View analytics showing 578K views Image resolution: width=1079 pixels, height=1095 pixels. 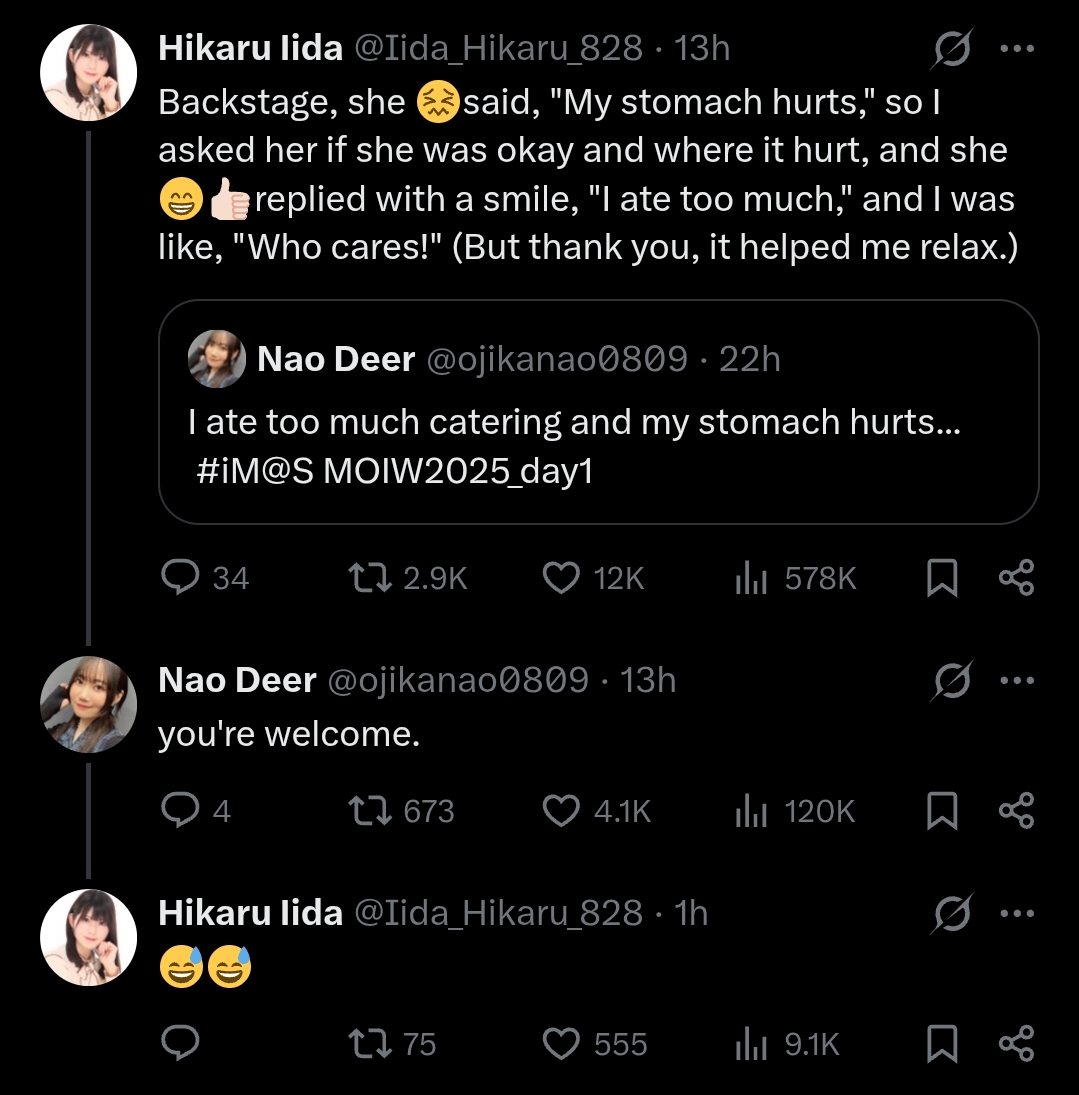pos(751,578)
